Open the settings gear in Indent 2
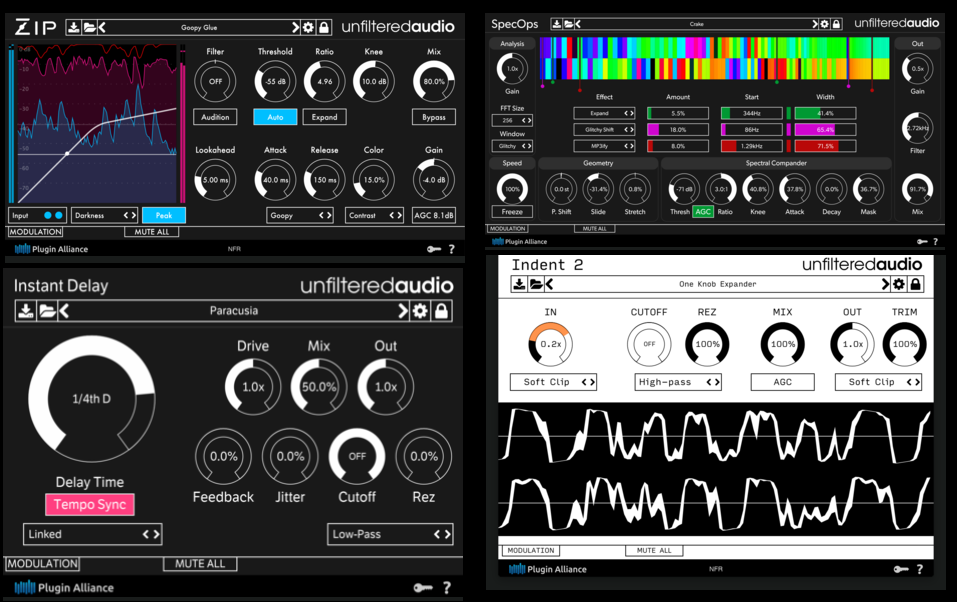The height and width of the screenshot is (602, 957). pyautogui.click(x=899, y=284)
